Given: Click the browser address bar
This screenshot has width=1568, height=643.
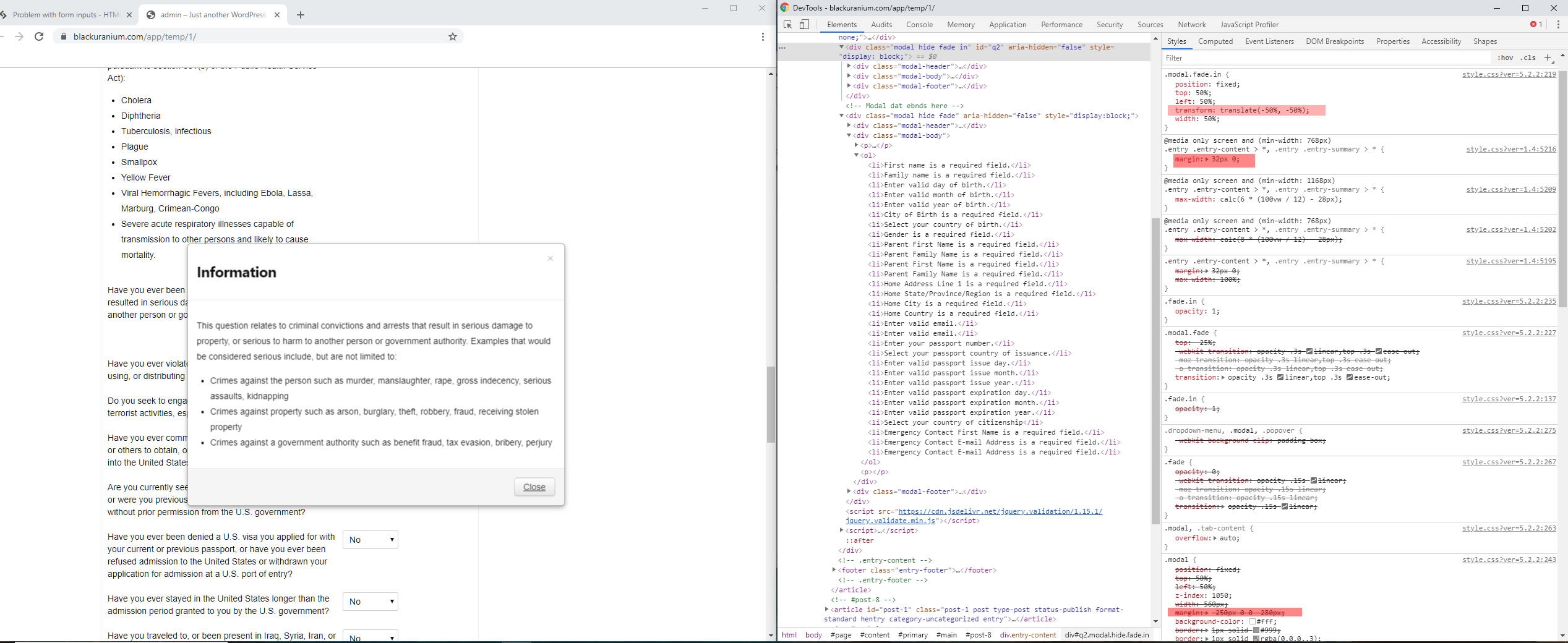Looking at the screenshot, I should point(258,36).
